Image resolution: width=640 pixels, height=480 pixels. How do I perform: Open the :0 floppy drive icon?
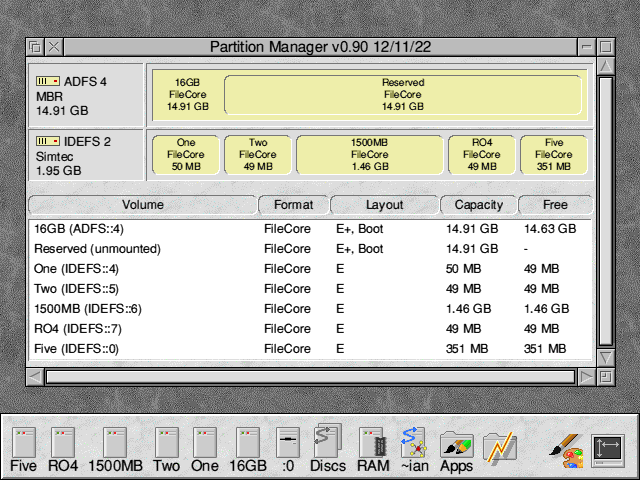288,449
